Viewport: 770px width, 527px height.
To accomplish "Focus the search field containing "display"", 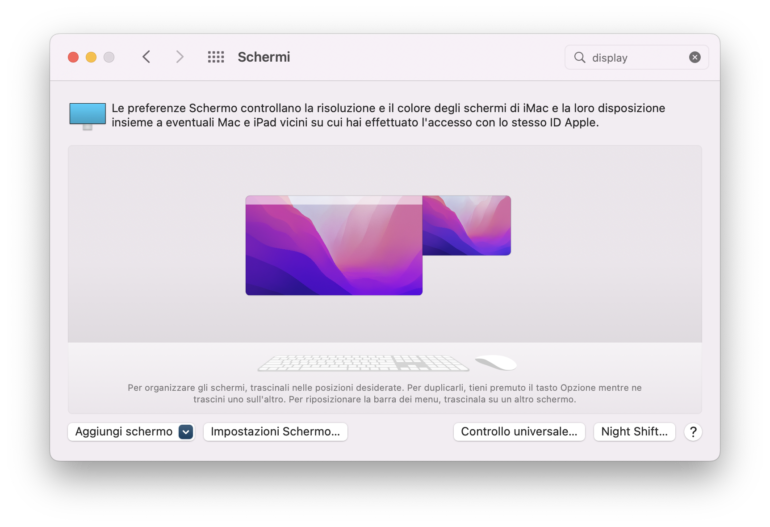I will pyautogui.click(x=635, y=57).
